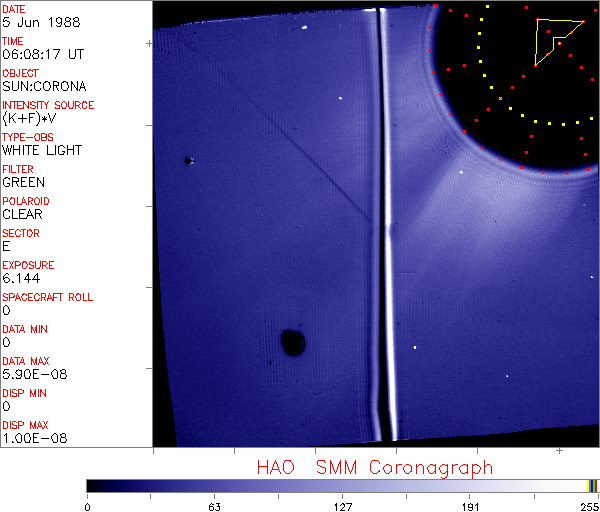Select the 5.90E-08 value
Viewport: 600px width, 512px height.
point(35,374)
